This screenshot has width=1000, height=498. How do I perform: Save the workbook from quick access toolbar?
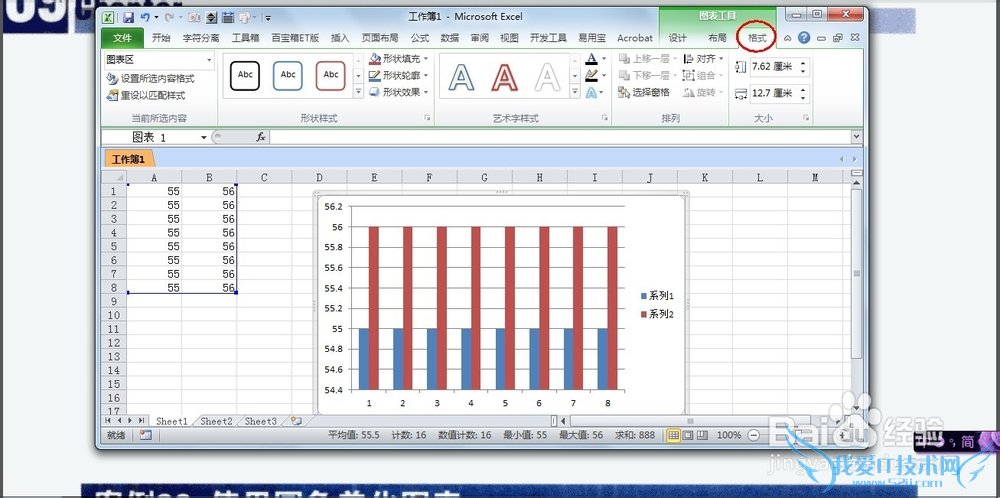click(x=129, y=18)
